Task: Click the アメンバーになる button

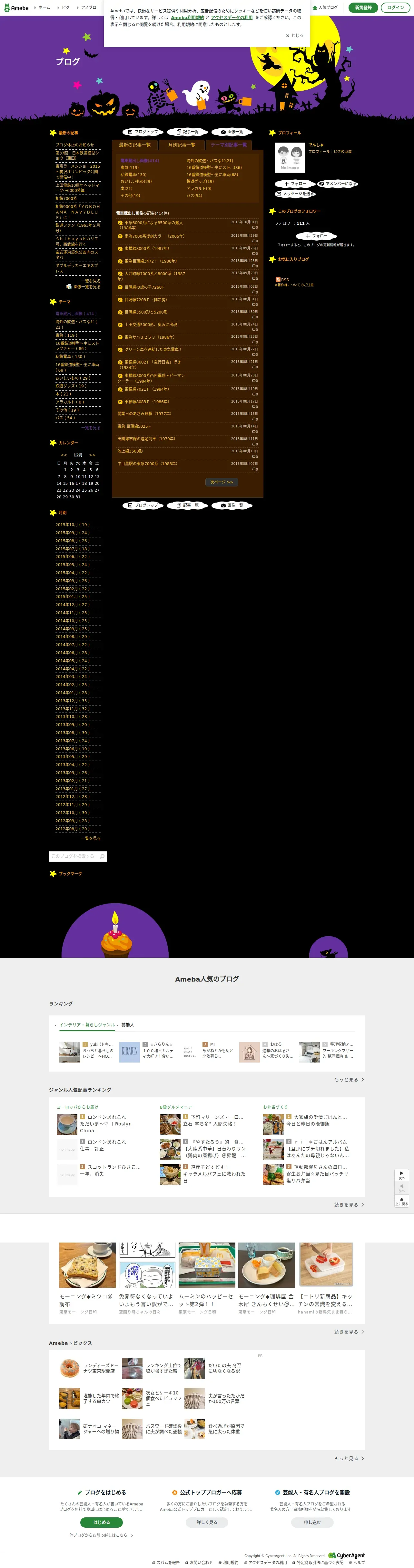Action: point(338,183)
